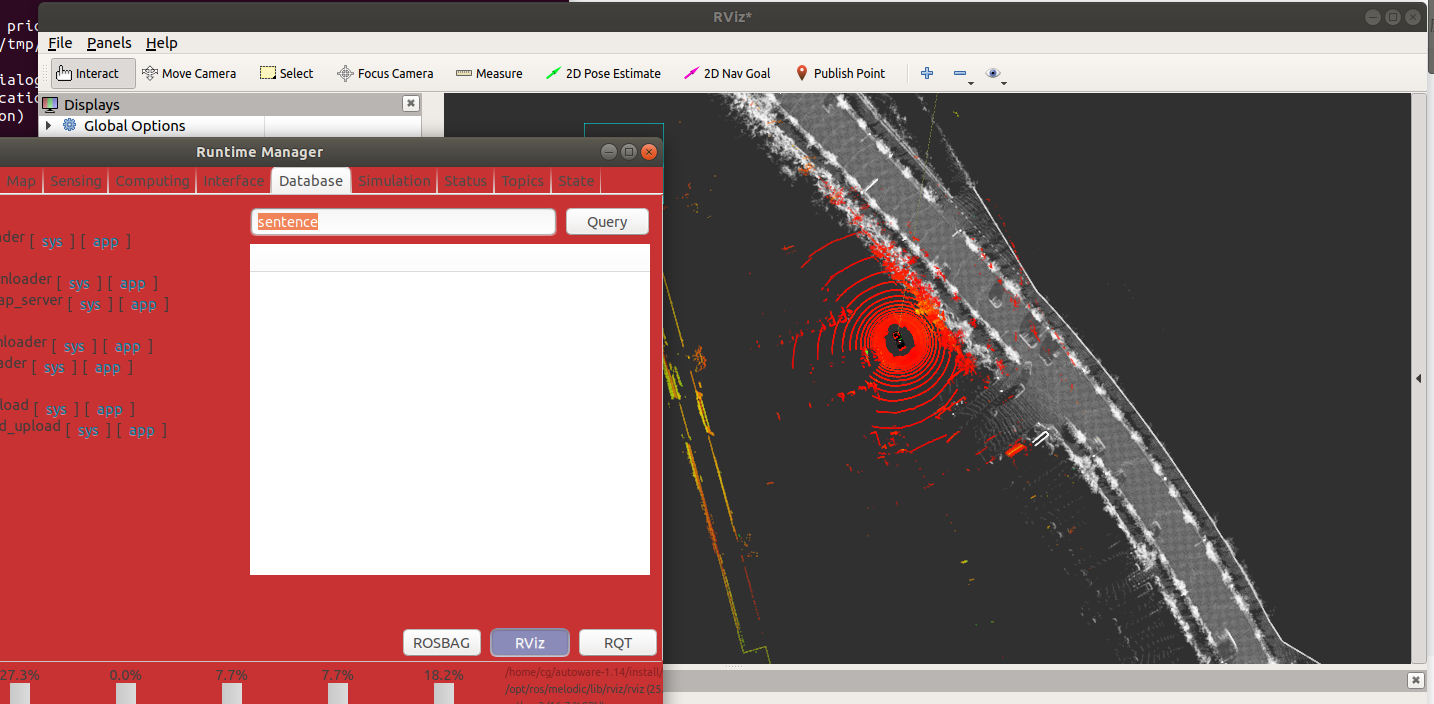The width and height of the screenshot is (1434, 704).
Task: Click the Global Options gear icon
Action: point(69,126)
